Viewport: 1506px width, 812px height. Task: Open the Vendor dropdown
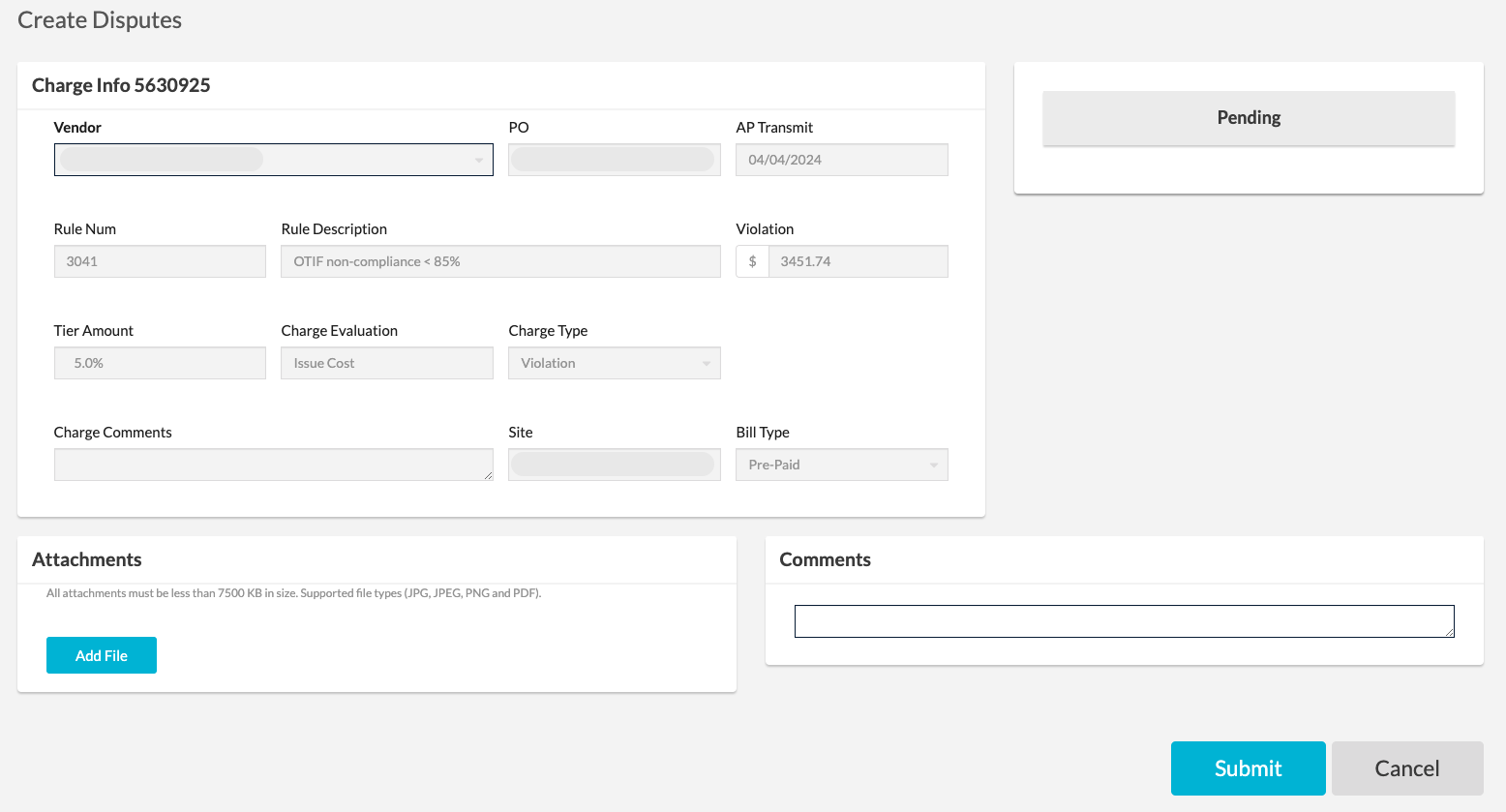(x=273, y=159)
